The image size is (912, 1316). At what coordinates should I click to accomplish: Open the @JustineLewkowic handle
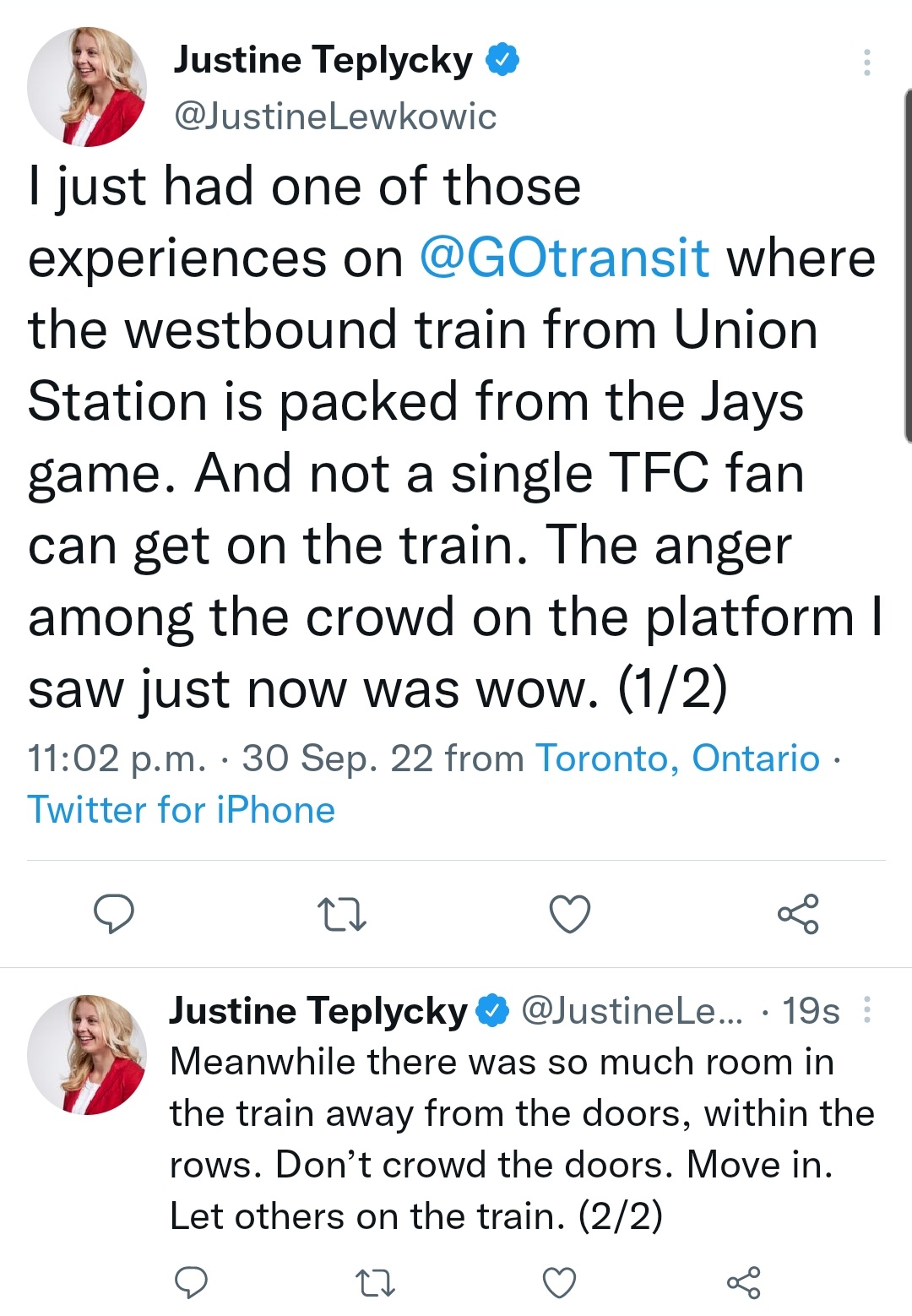334,116
